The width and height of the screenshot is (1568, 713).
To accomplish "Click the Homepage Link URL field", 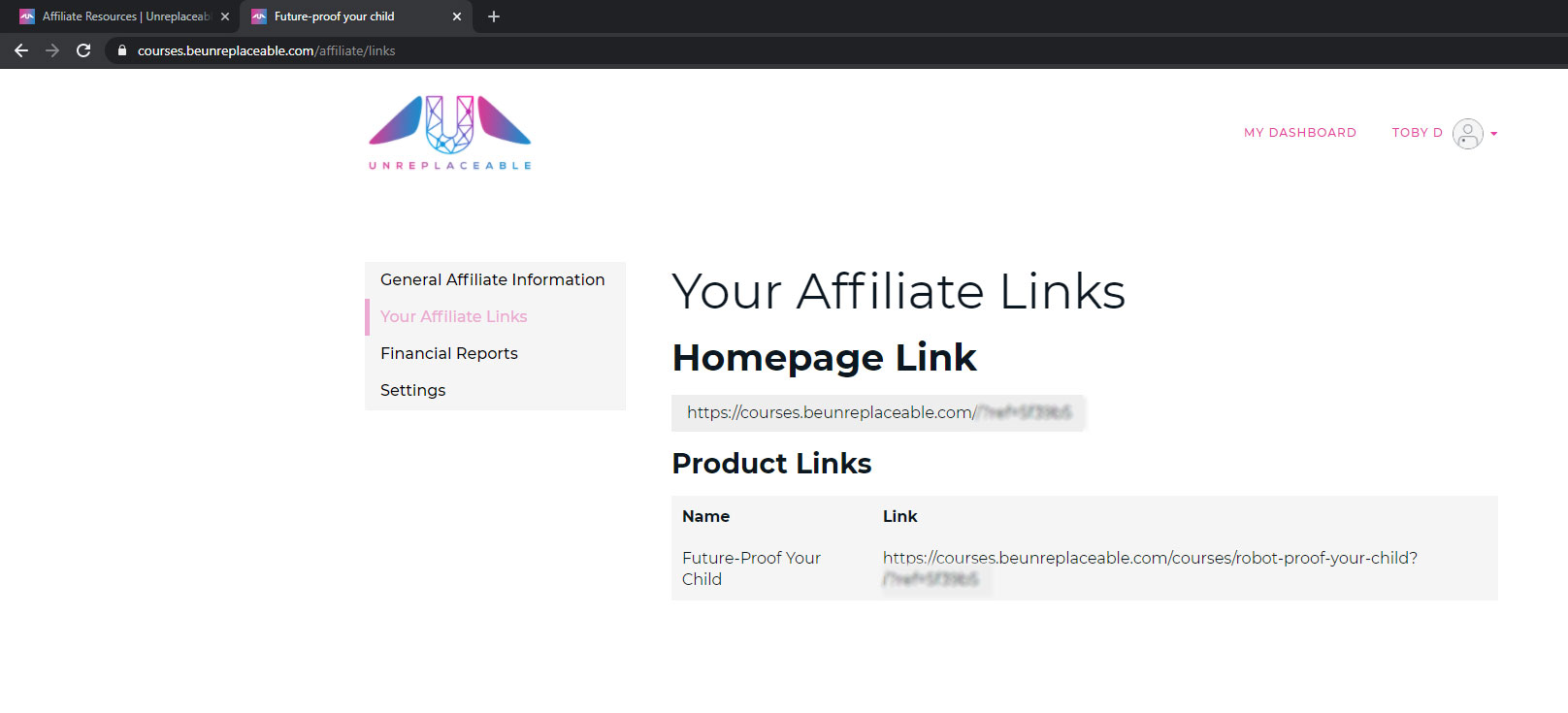I will coord(878,412).
